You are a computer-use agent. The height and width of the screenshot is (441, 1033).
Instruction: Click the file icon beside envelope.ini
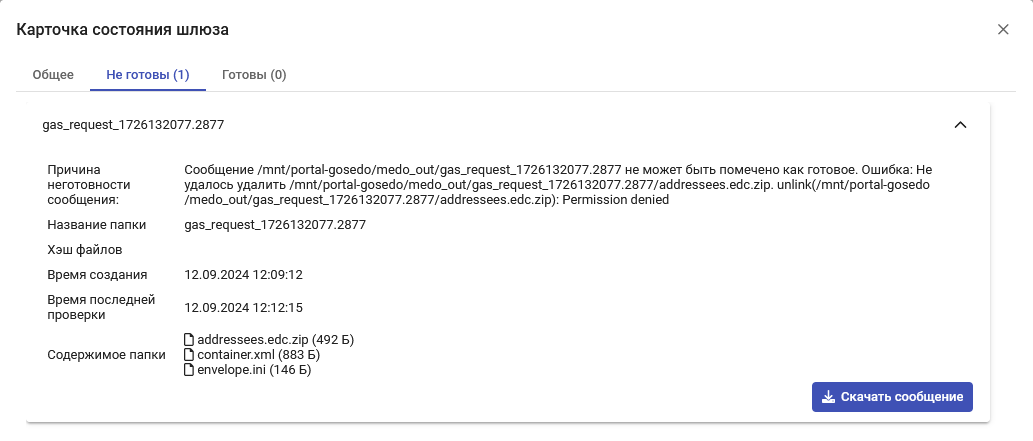[x=189, y=370]
